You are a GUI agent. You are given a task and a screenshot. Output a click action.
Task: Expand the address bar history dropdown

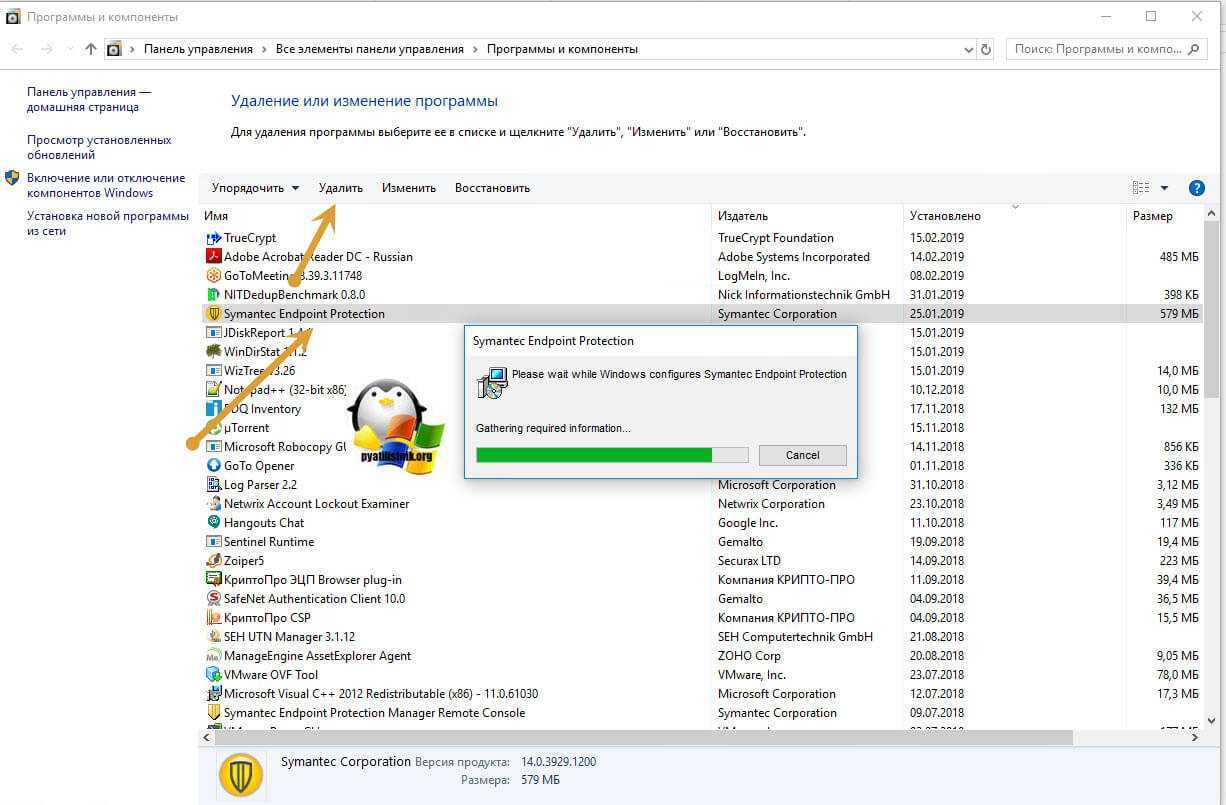968,49
